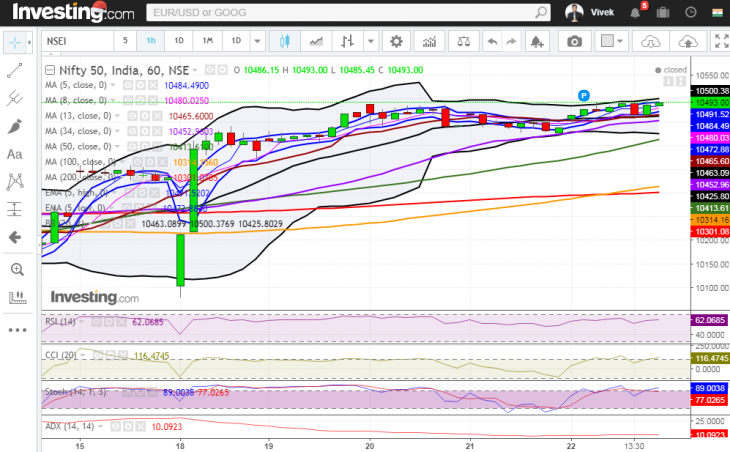Move the pane down with arrow button
Viewport: 730px width, 452px height.
(x=669, y=81)
